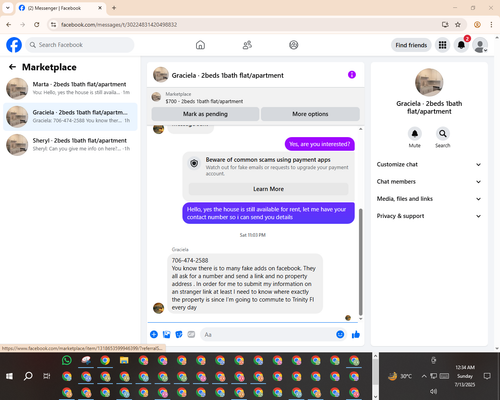Open the notifications bell with badge

pos(461,45)
